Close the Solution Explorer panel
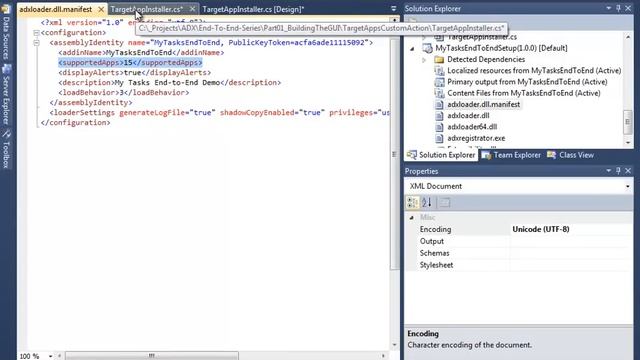 [628, 8]
